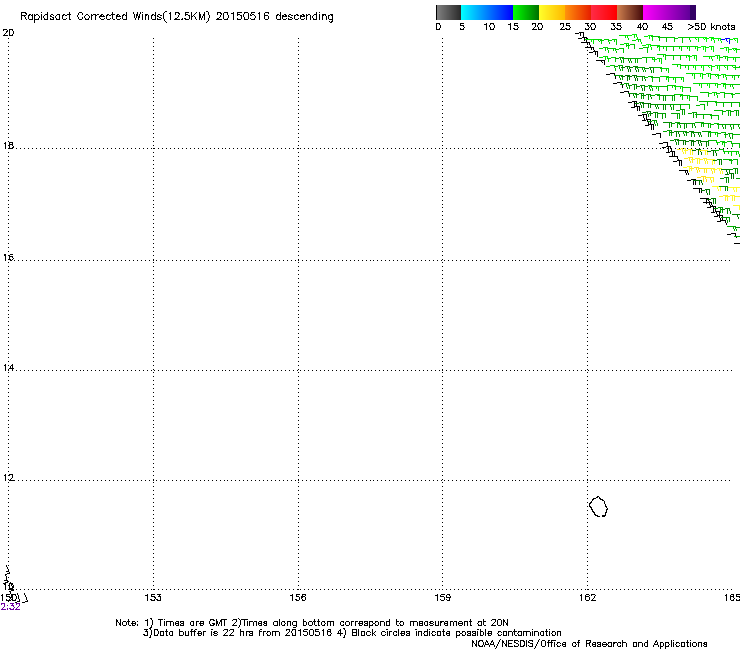The height and width of the screenshot is (650, 740).
Task: Click the Rapidscat Corrected Winds title text
Action: click(x=177, y=16)
